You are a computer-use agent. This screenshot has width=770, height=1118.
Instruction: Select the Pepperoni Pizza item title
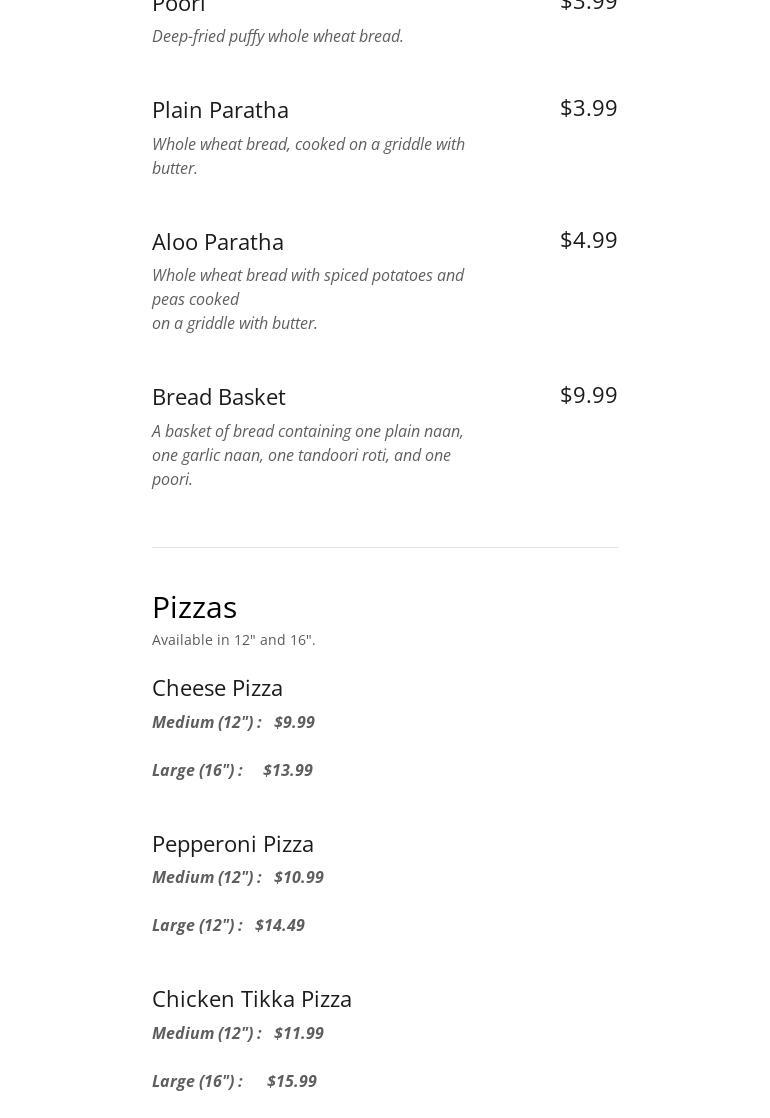point(233,843)
